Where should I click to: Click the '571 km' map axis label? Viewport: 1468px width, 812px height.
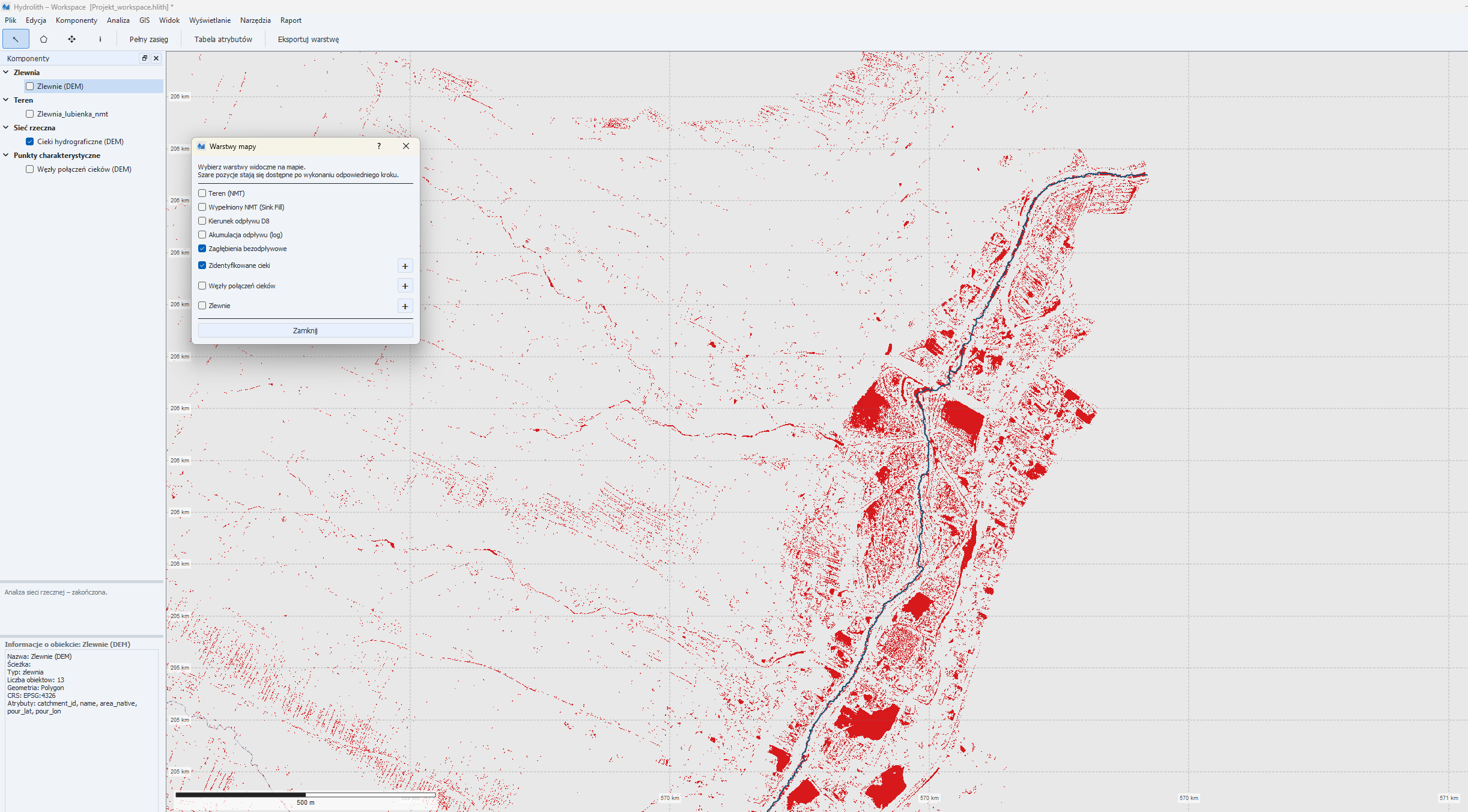click(1449, 798)
